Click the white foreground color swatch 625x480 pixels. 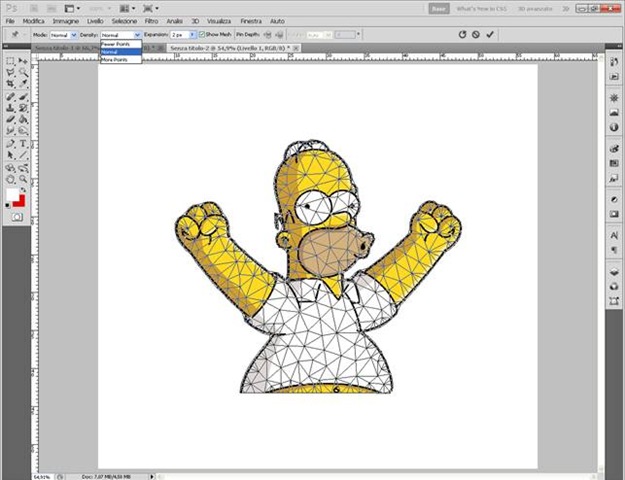(x=12, y=195)
